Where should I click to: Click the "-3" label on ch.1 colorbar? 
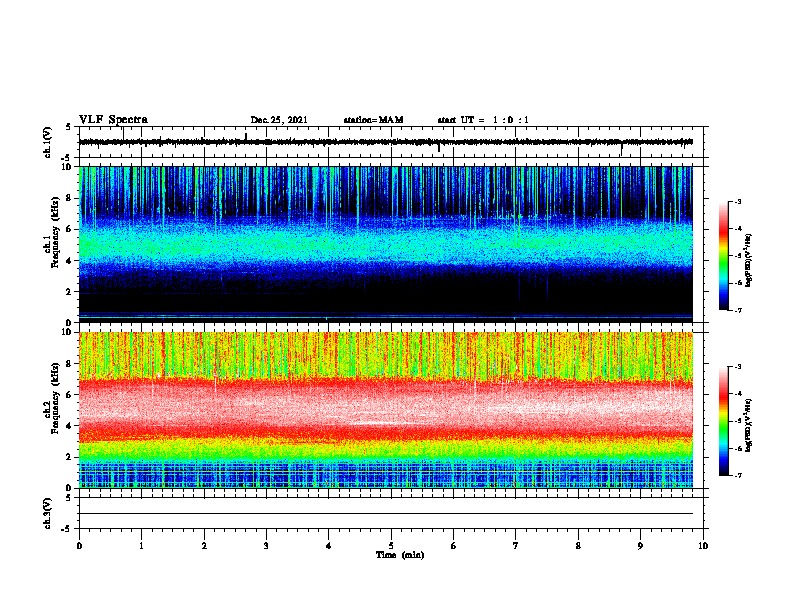737,202
